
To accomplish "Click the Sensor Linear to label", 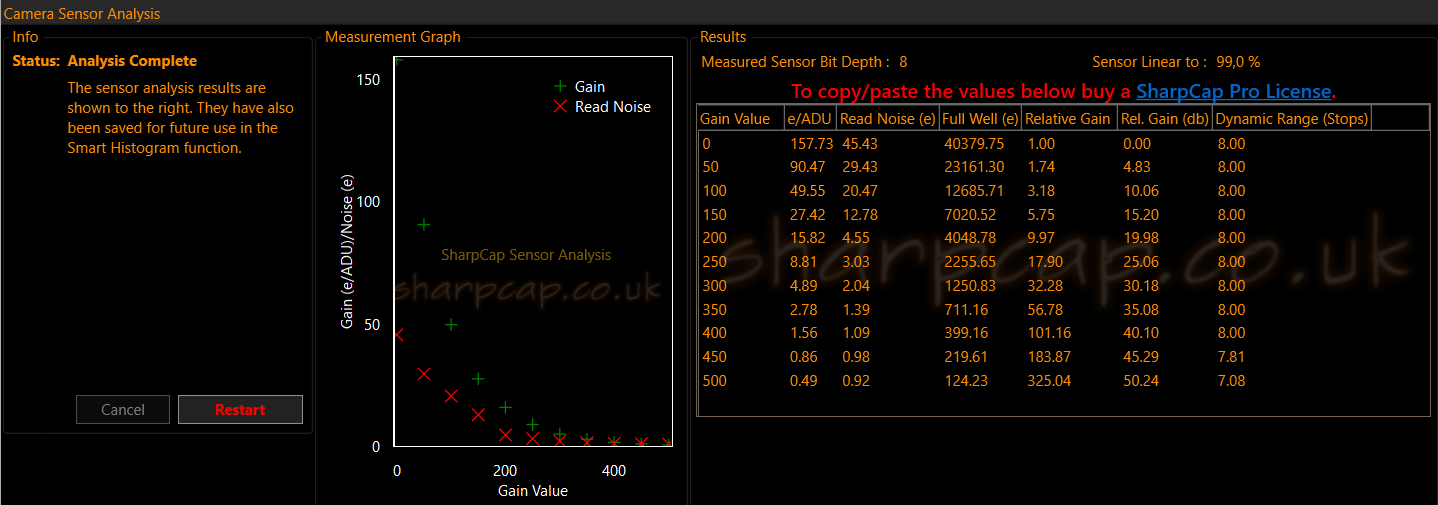I will pyautogui.click(x=1149, y=62).
